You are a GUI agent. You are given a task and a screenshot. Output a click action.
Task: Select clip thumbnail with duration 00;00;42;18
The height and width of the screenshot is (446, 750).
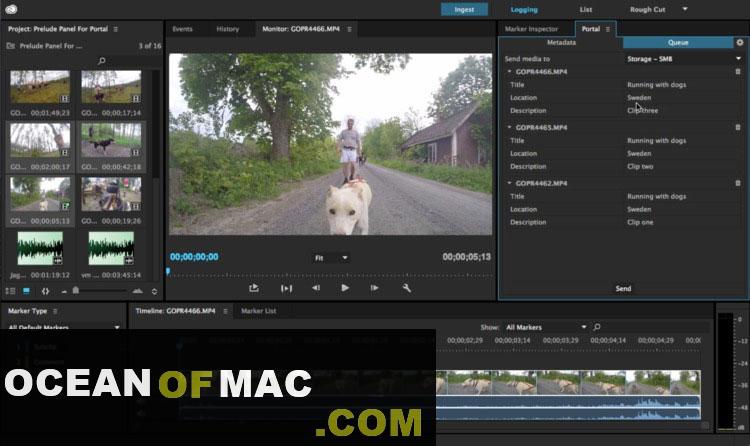coord(111,140)
